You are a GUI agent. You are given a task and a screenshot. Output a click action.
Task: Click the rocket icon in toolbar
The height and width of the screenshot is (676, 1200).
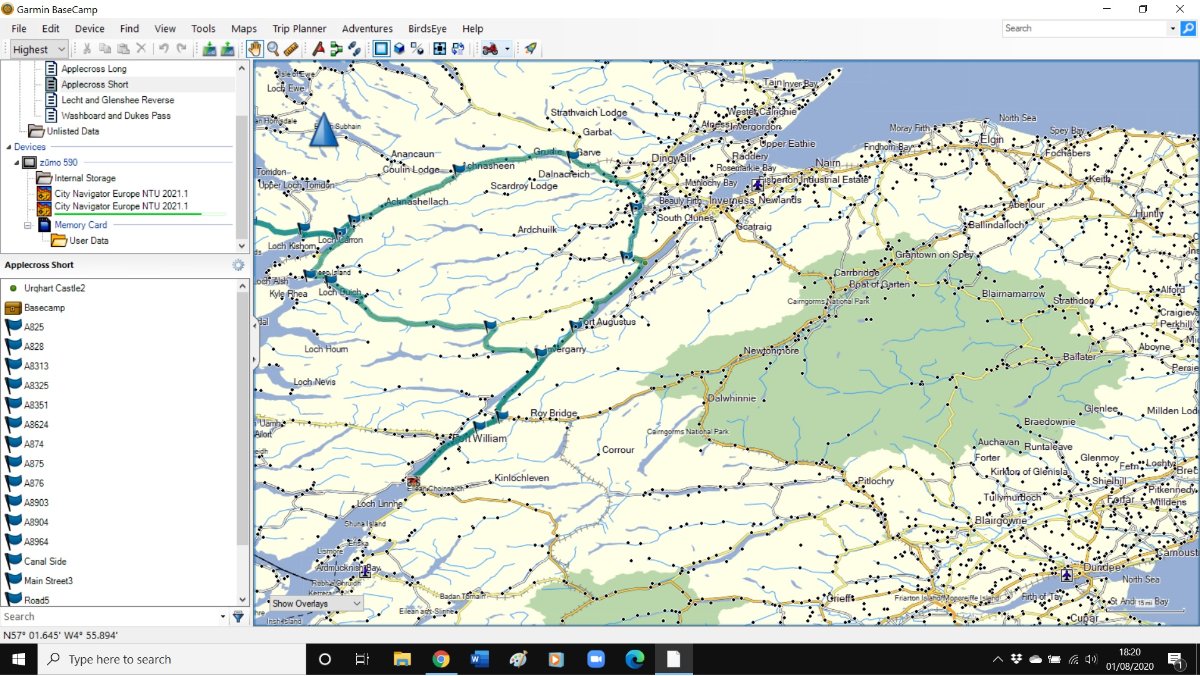pyautogui.click(x=531, y=49)
